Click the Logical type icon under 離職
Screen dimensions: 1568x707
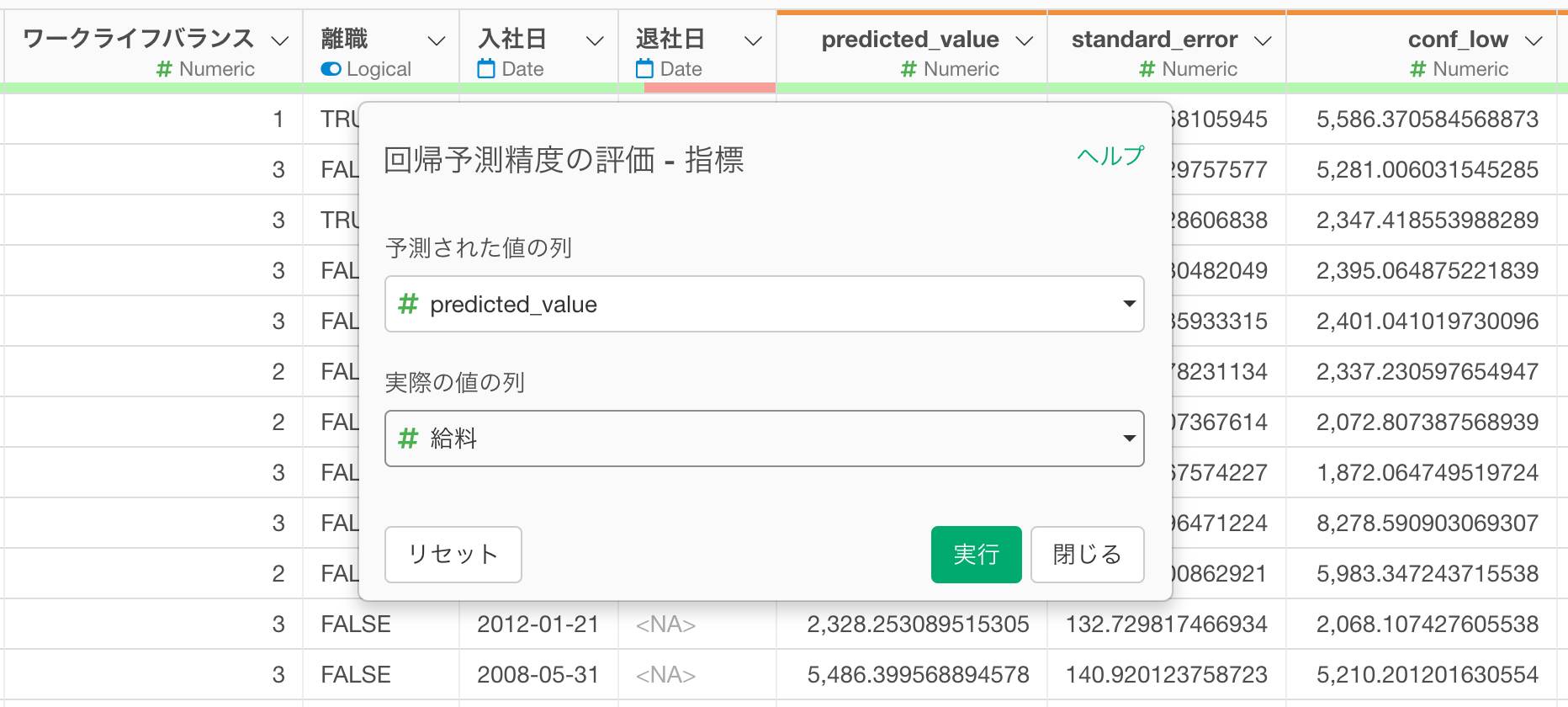[331, 69]
